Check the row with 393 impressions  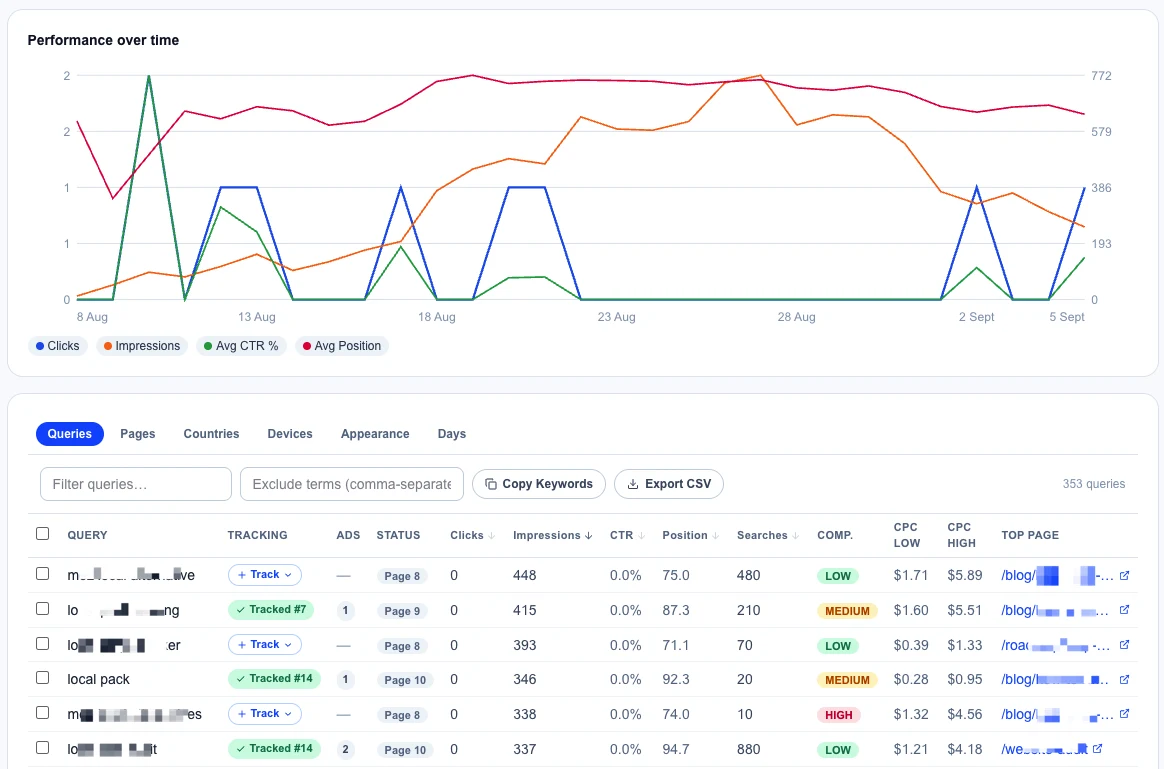[42, 644]
